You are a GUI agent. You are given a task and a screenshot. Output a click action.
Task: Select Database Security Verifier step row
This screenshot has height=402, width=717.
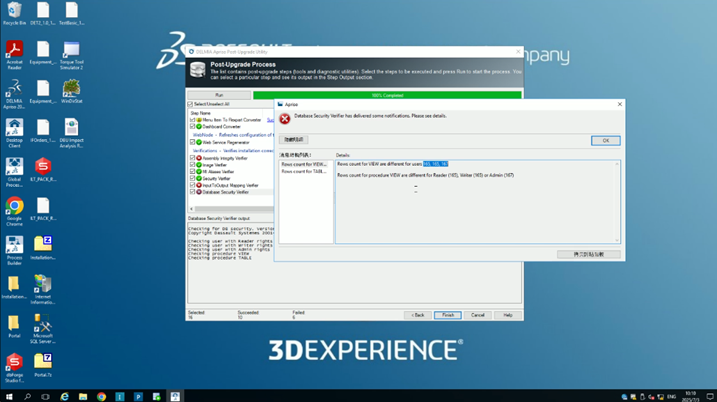tap(231, 192)
